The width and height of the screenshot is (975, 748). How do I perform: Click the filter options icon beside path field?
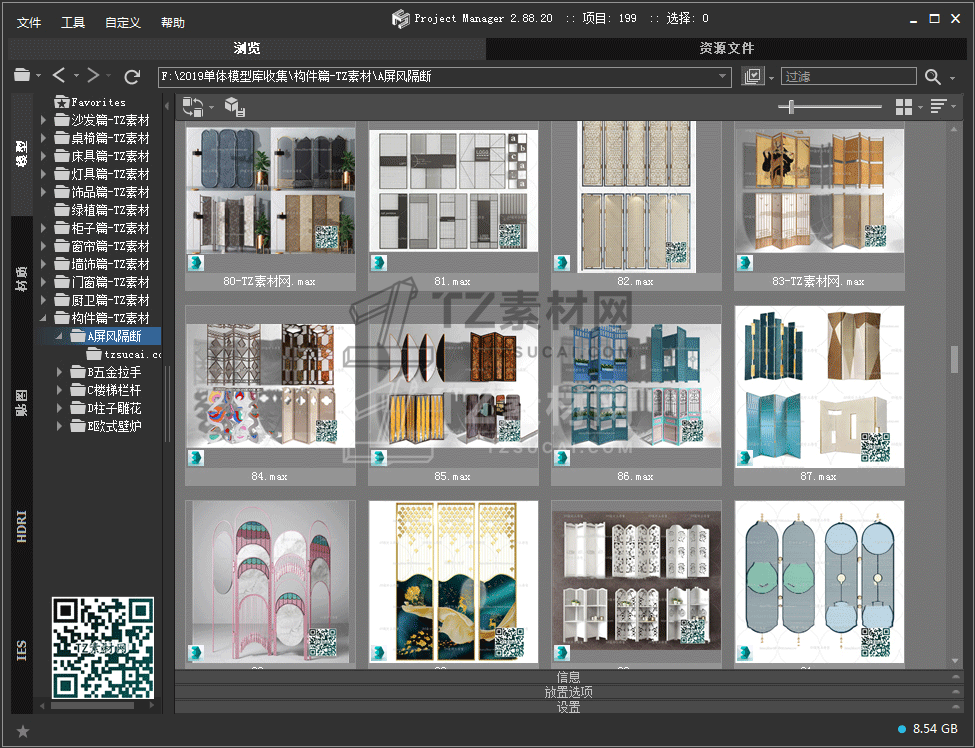coord(753,77)
